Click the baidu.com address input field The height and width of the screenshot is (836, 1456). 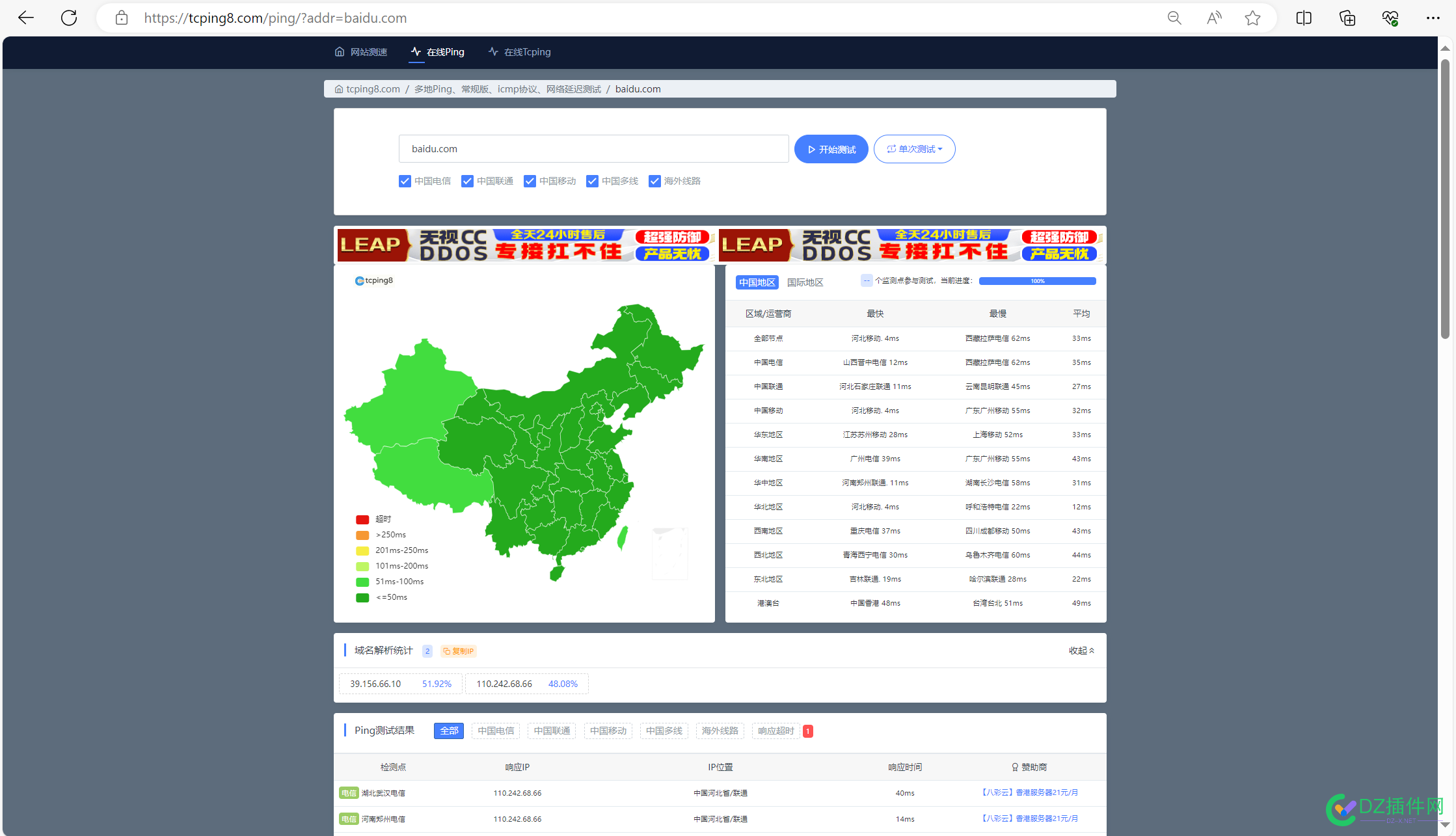593,149
